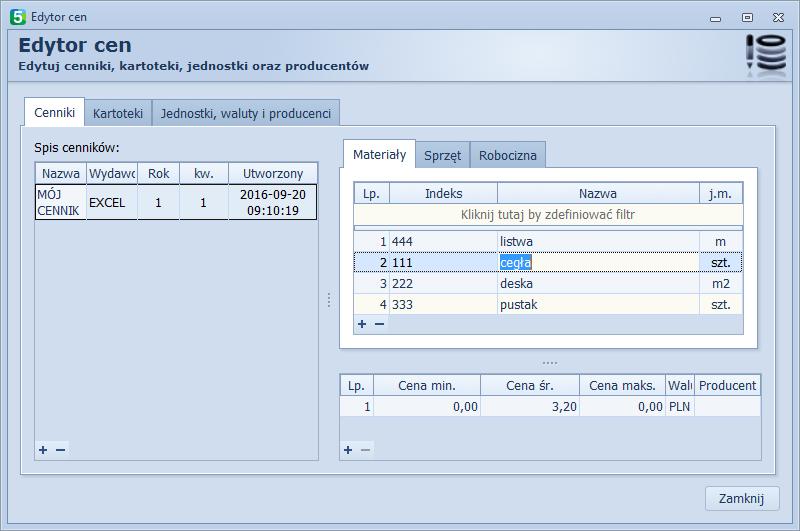Add a new price list with plus icon
Screen dimensions: 800x531
pyautogui.click(x=43, y=450)
